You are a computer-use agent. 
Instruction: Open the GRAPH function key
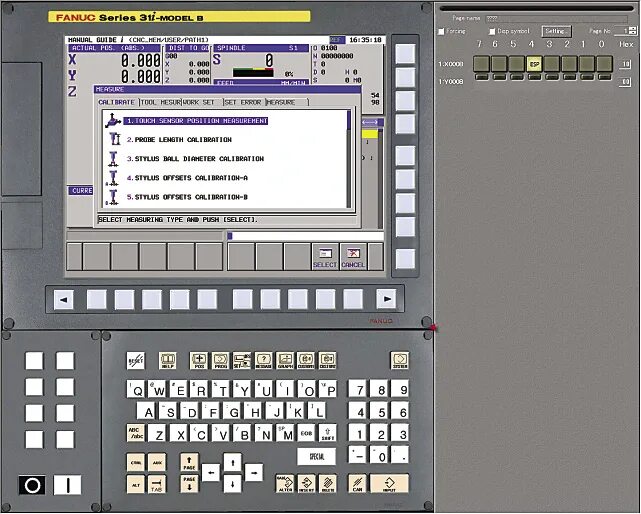tap(285, 361)
